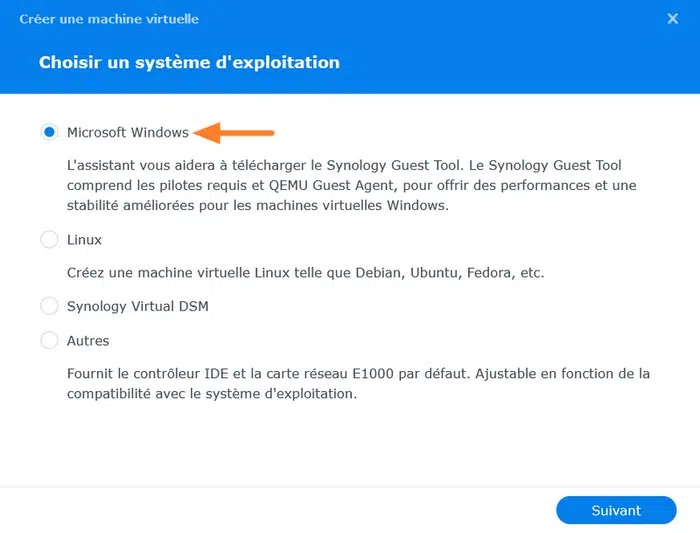Click the Autres option label

(x=88, y=341)
